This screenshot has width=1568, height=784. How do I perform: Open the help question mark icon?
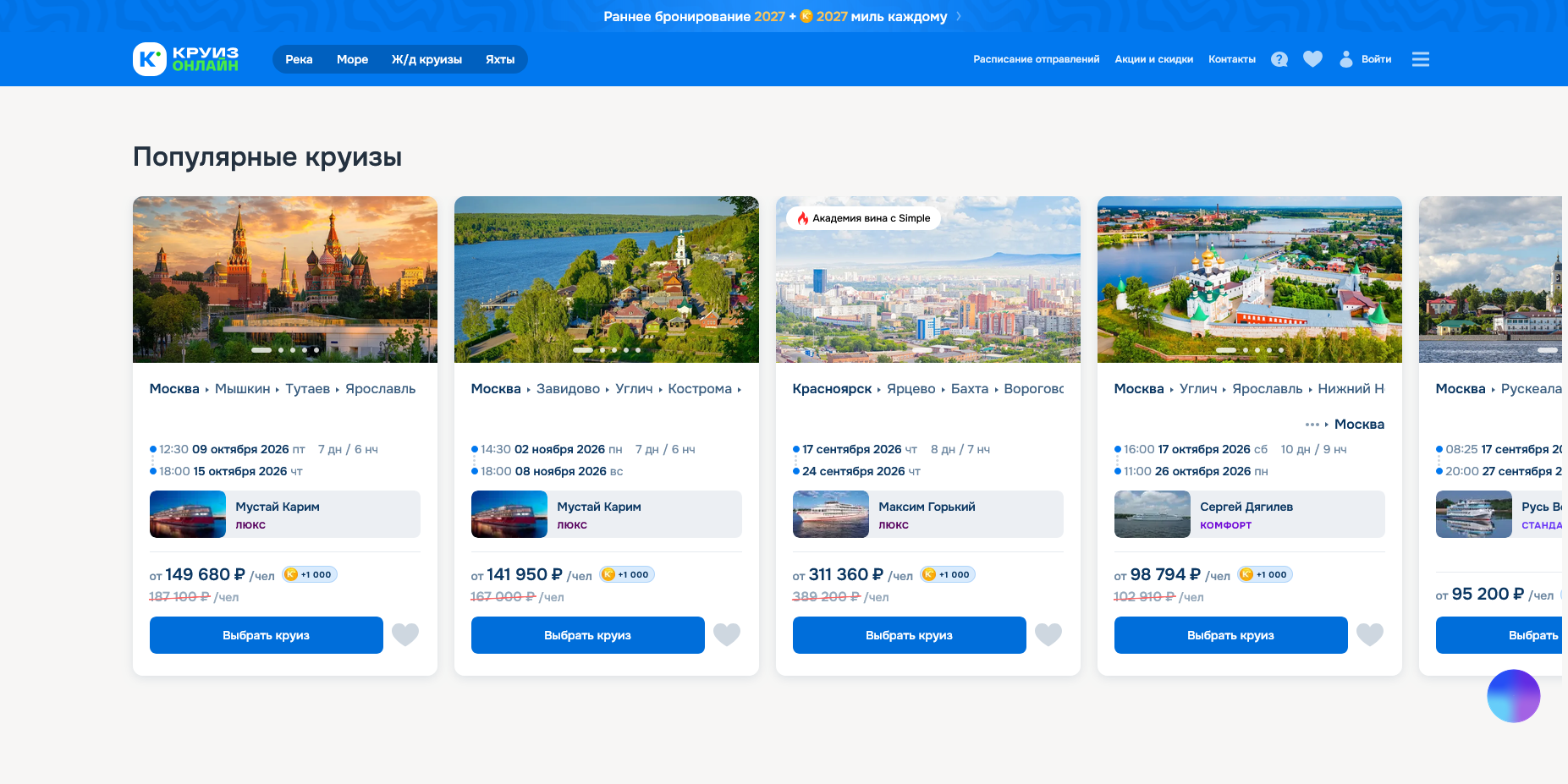tap(1279, 59)
